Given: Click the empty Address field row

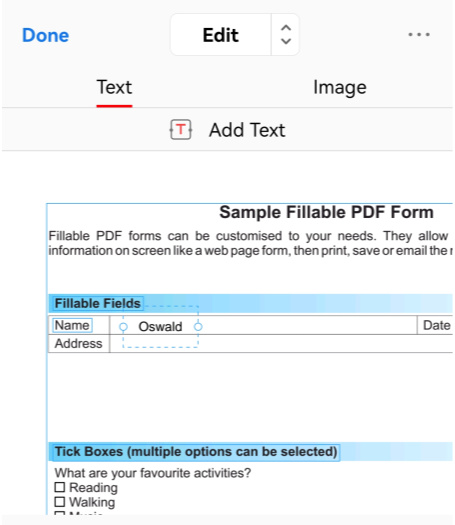Looking at the screenshot, I should pos(281,344).
